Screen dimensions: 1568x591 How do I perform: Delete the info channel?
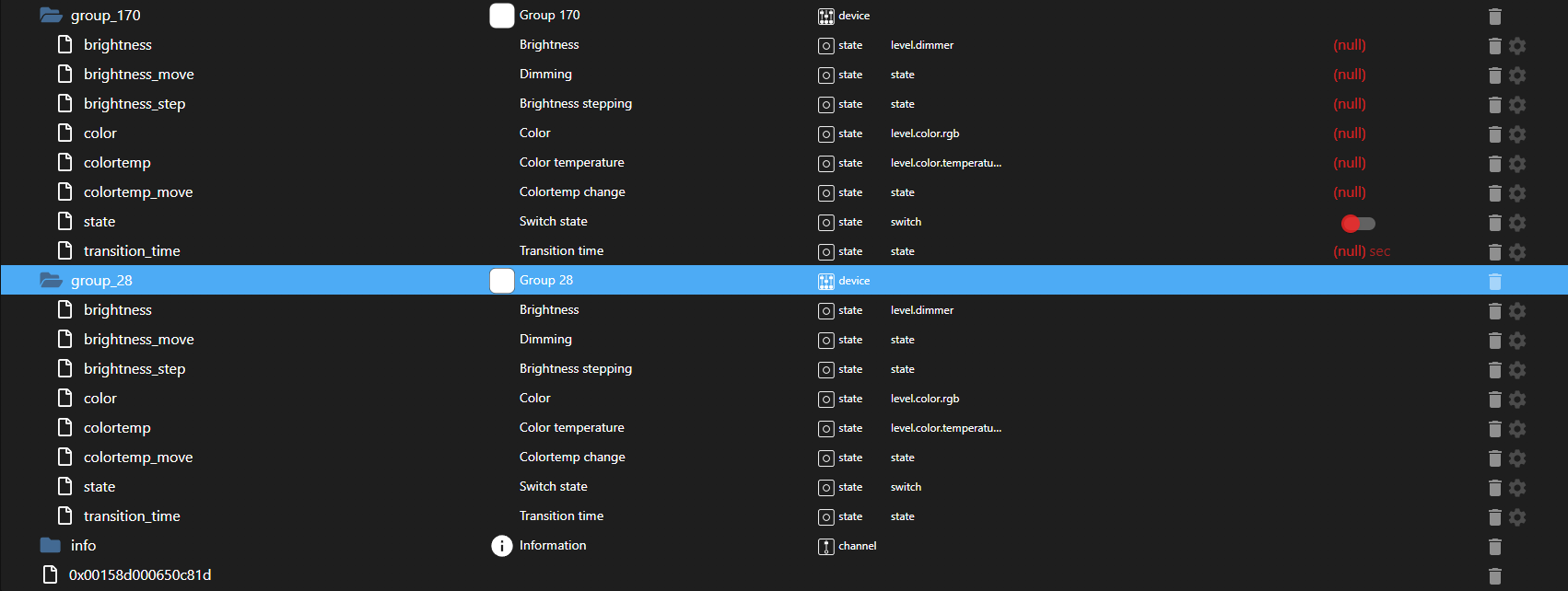(x=1494, y=546)
